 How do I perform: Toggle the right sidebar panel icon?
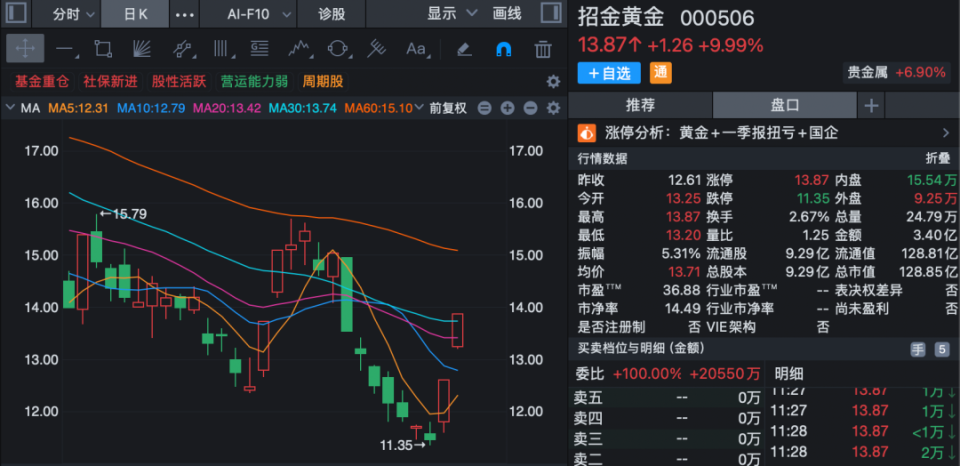tap(550, 13)
